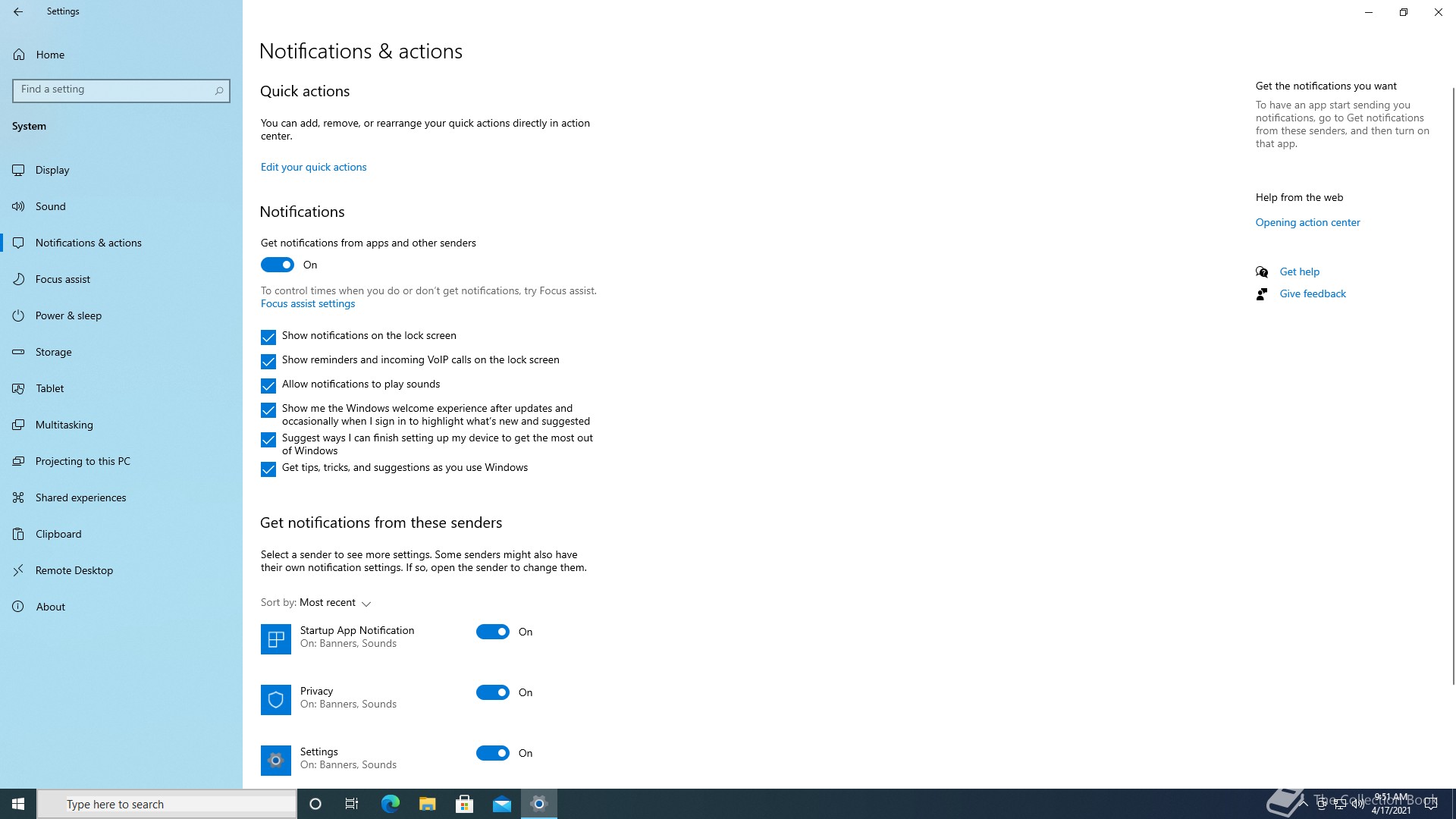Click the Settings app button on taskbar
The width and height of the screenshot is (1456, 819).
(539, 804)
